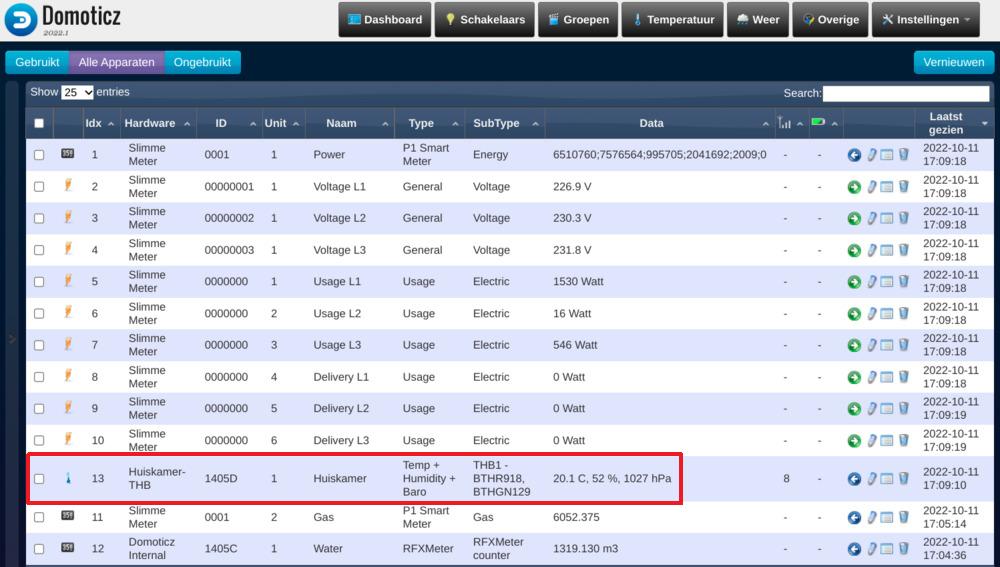The image size is (1000, 567).
Task: Check the box for Voltage L3 row
Action: point(39,250)
